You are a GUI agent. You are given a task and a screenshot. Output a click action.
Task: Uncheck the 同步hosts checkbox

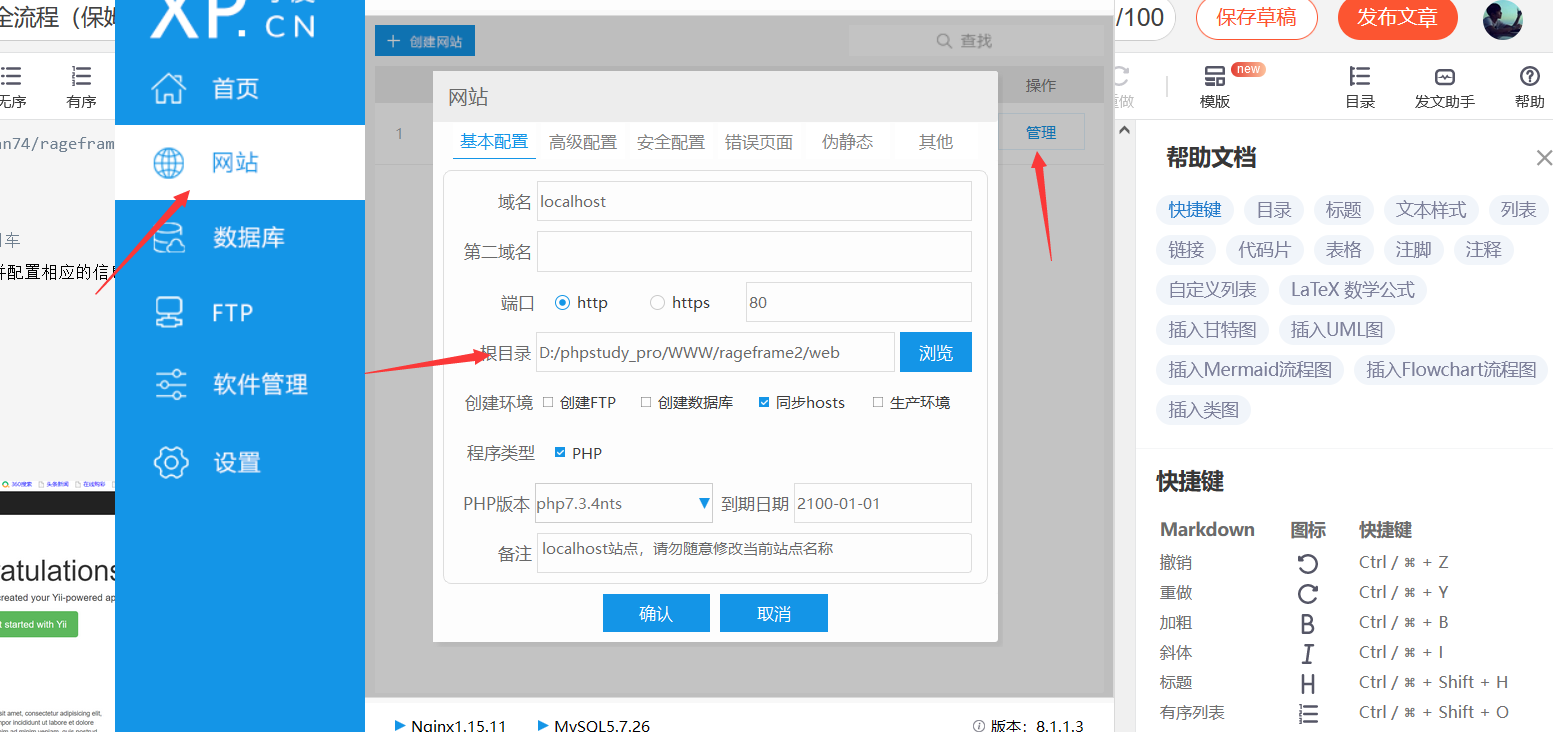[x=765, y=402]
